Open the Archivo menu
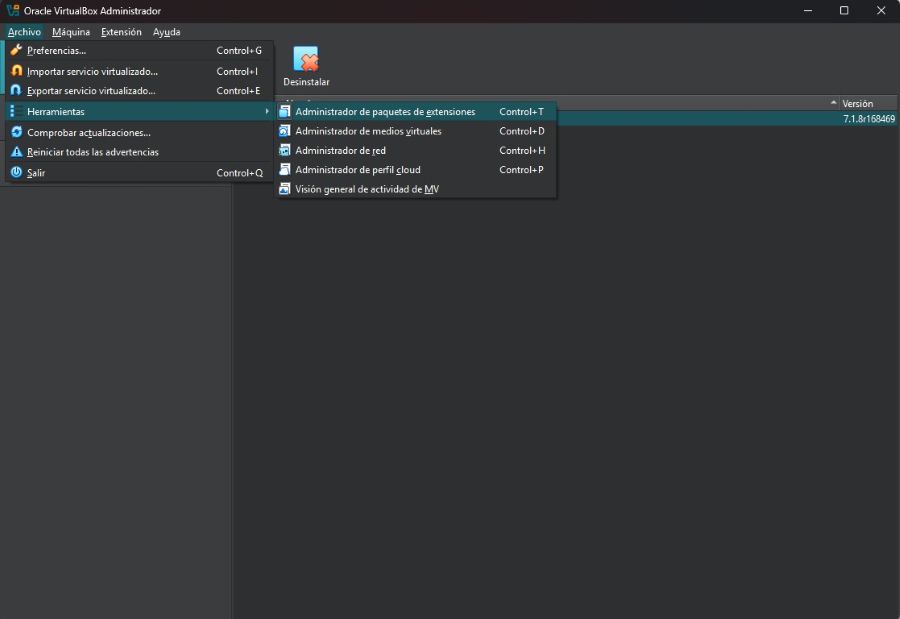Viewport: 900px width, 619px height. [24, 32]
